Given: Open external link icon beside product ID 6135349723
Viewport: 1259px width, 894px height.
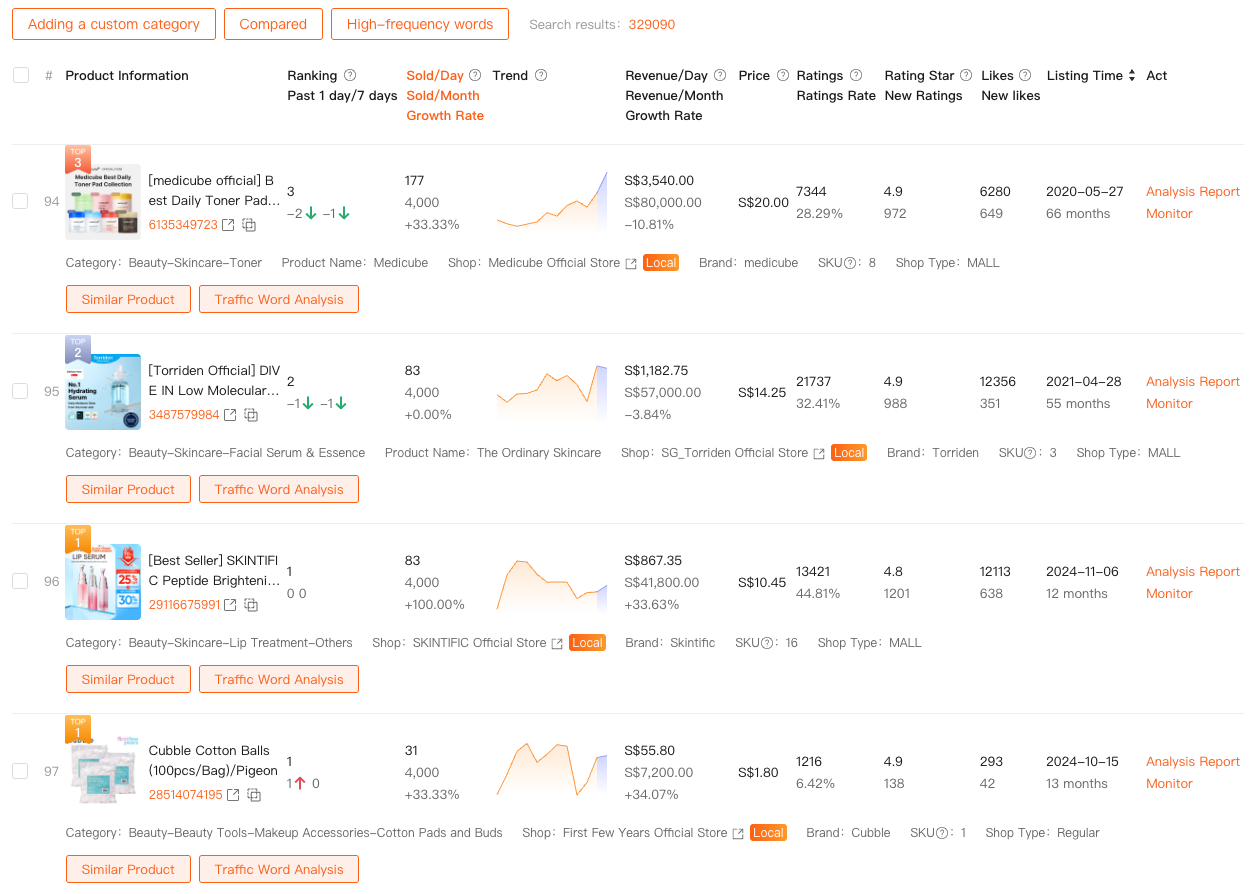Looking at the screenshot, I should click(x=228, y=225).
